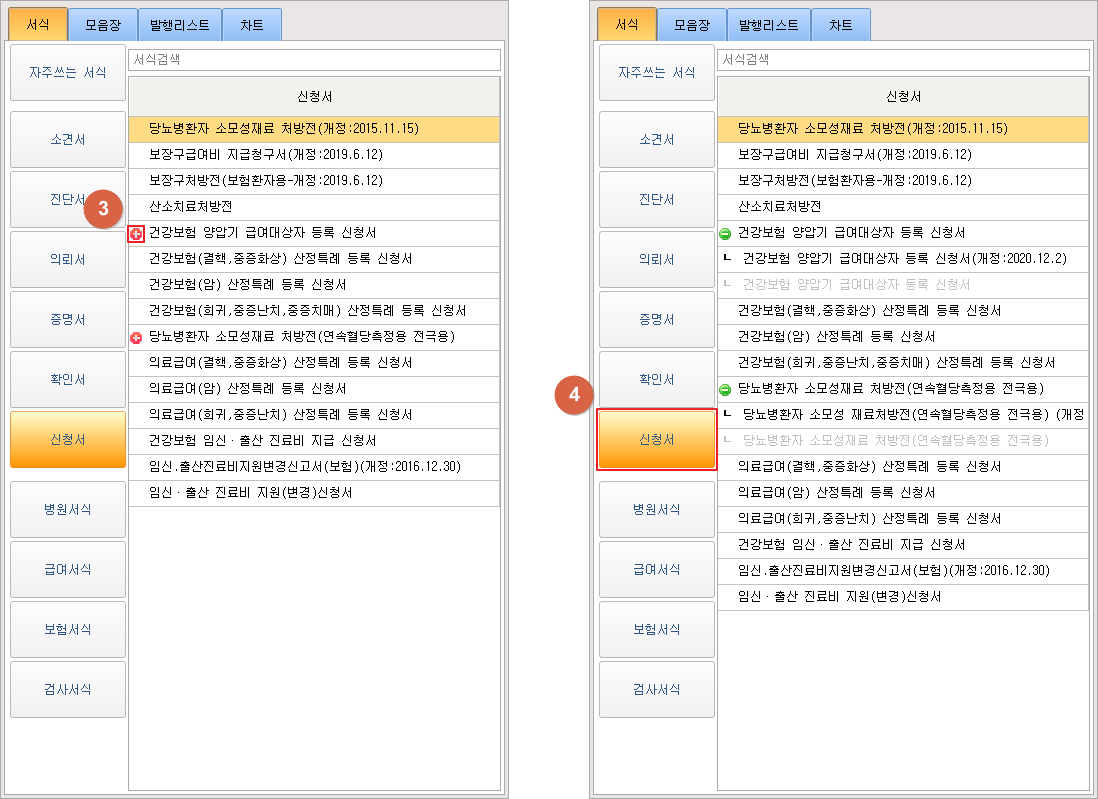This screenshot has width=1098, height=799.
Task: Focus the 서식검색 field in left panel
Action: (314, 60)
